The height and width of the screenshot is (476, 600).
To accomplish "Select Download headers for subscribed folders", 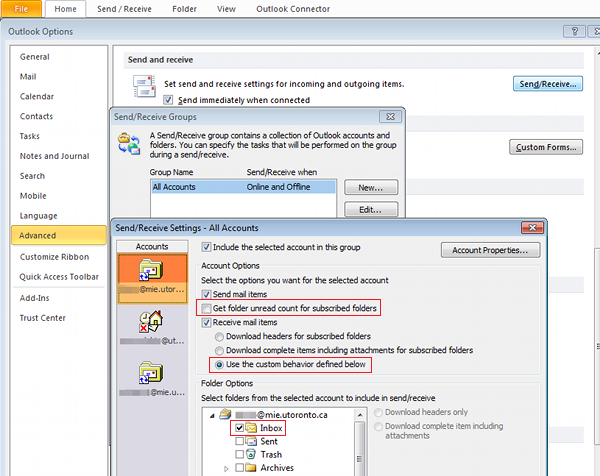I will tap(219, 337).
